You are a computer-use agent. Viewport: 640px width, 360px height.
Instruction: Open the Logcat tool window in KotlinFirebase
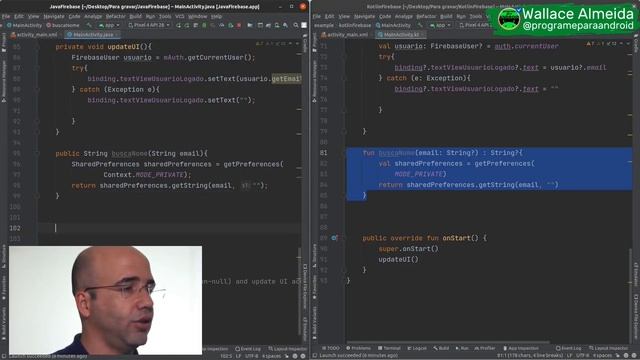tap(417, 348)
